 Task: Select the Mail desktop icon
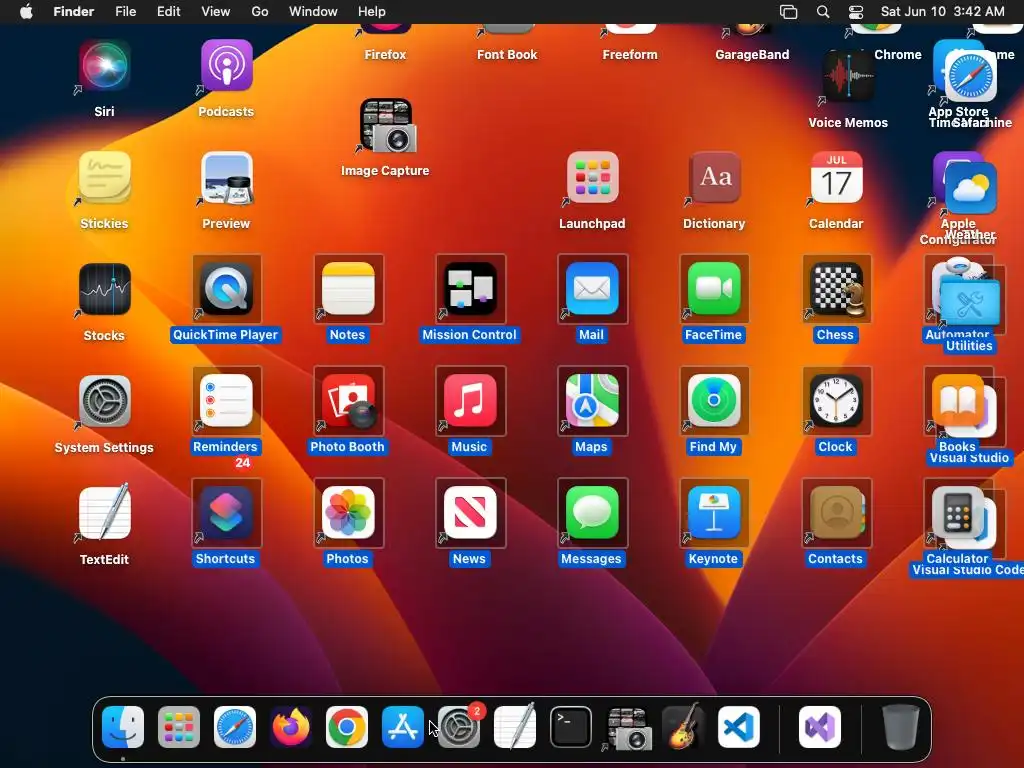point(592,289)
